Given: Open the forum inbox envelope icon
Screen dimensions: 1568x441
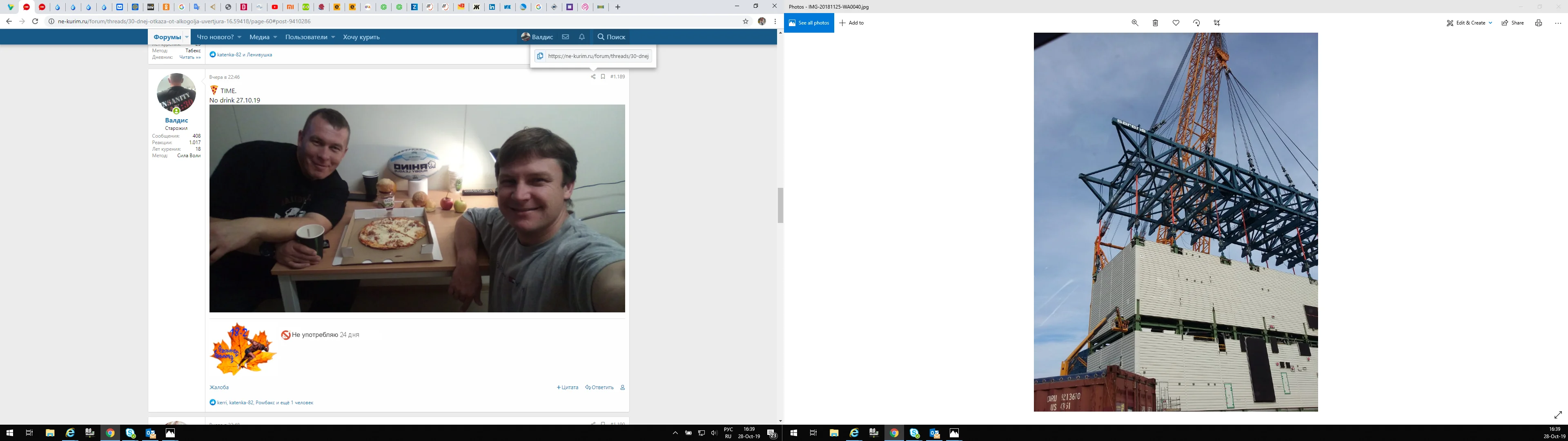Looking at the screenshot, I should coord(565,37).
